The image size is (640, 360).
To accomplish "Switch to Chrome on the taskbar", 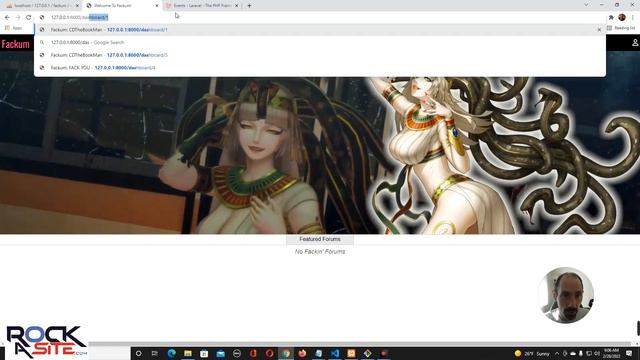I will click(x=286, y=353).
